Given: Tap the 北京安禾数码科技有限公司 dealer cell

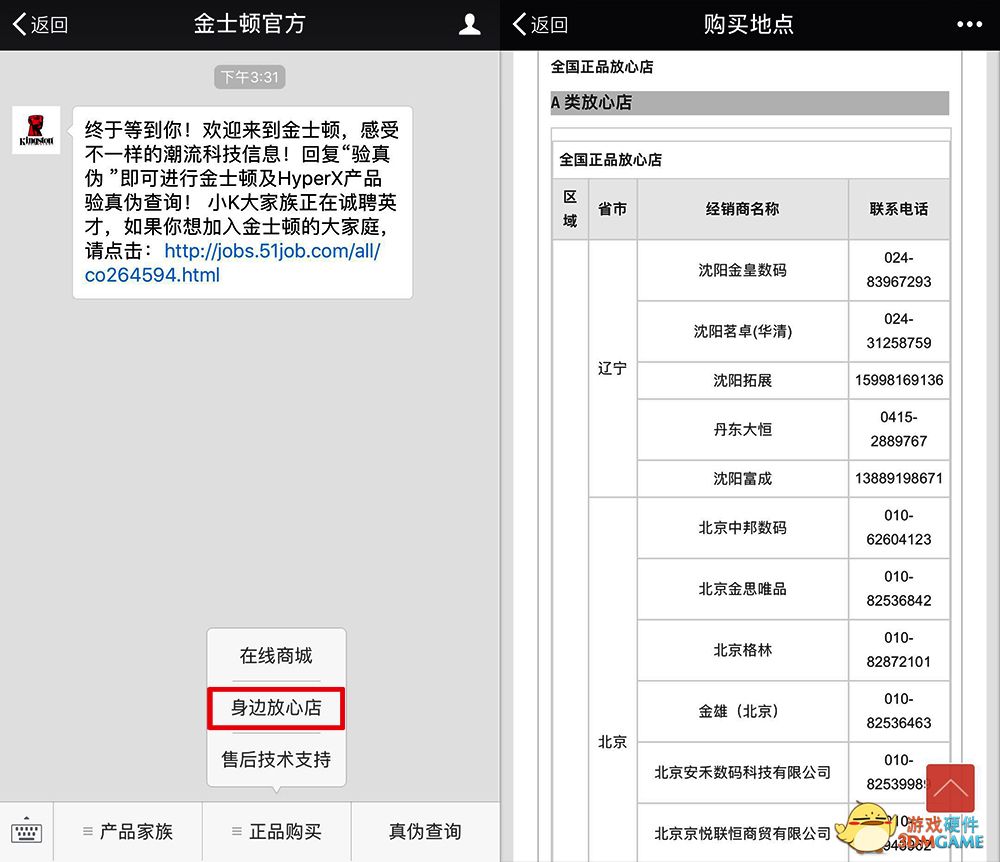Looking at the screenshot, I should 742,773.
